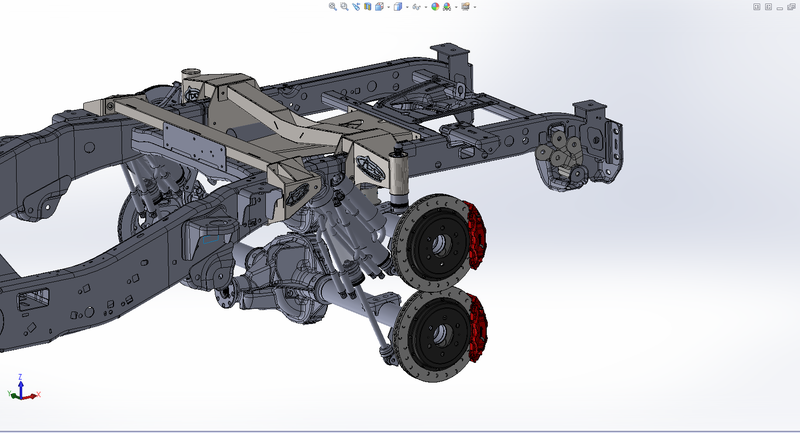The image size is (800, 433).
Task: Expand the Apply Scene dropdown arrow
Action: click(456, 7)
